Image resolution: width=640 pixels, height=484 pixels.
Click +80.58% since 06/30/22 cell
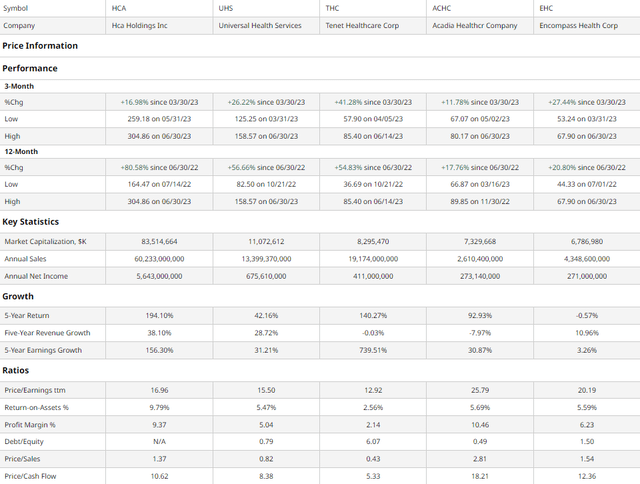click(x=159, y=167)
